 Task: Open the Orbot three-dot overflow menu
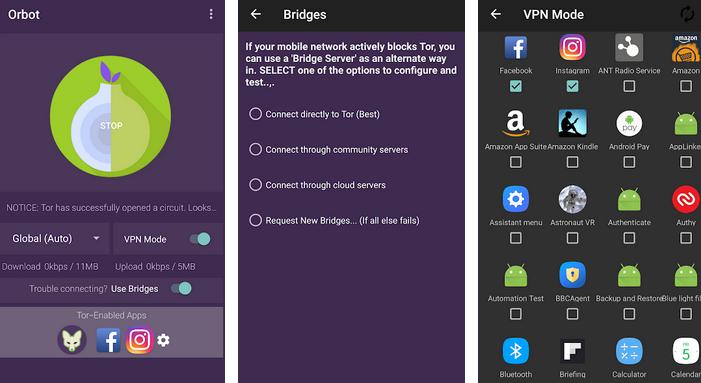click(x=211, y=14)
